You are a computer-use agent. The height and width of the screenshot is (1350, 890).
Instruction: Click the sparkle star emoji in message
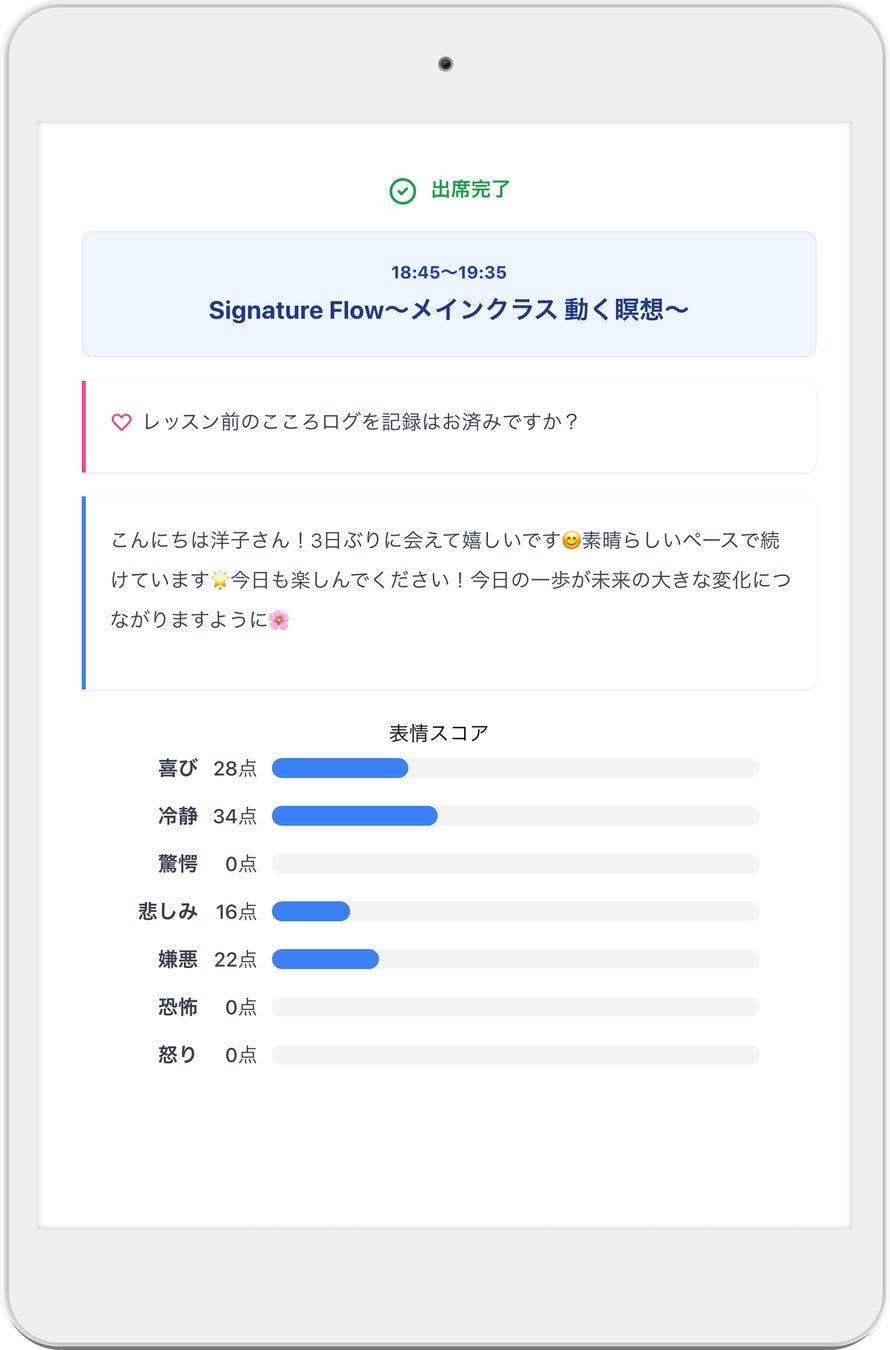tap(220, 581)
